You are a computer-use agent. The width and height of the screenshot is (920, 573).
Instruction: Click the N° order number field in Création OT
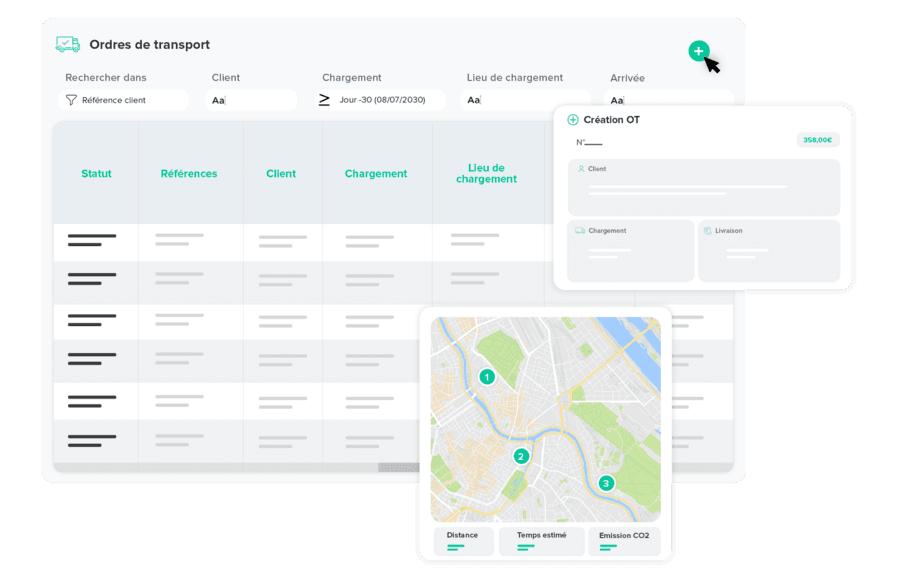pos(589,143)
